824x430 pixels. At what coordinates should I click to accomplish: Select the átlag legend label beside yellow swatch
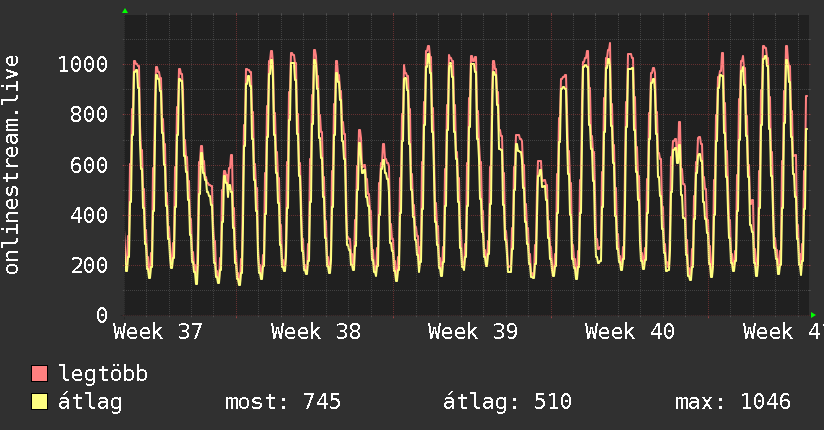[x=90, y=403]
